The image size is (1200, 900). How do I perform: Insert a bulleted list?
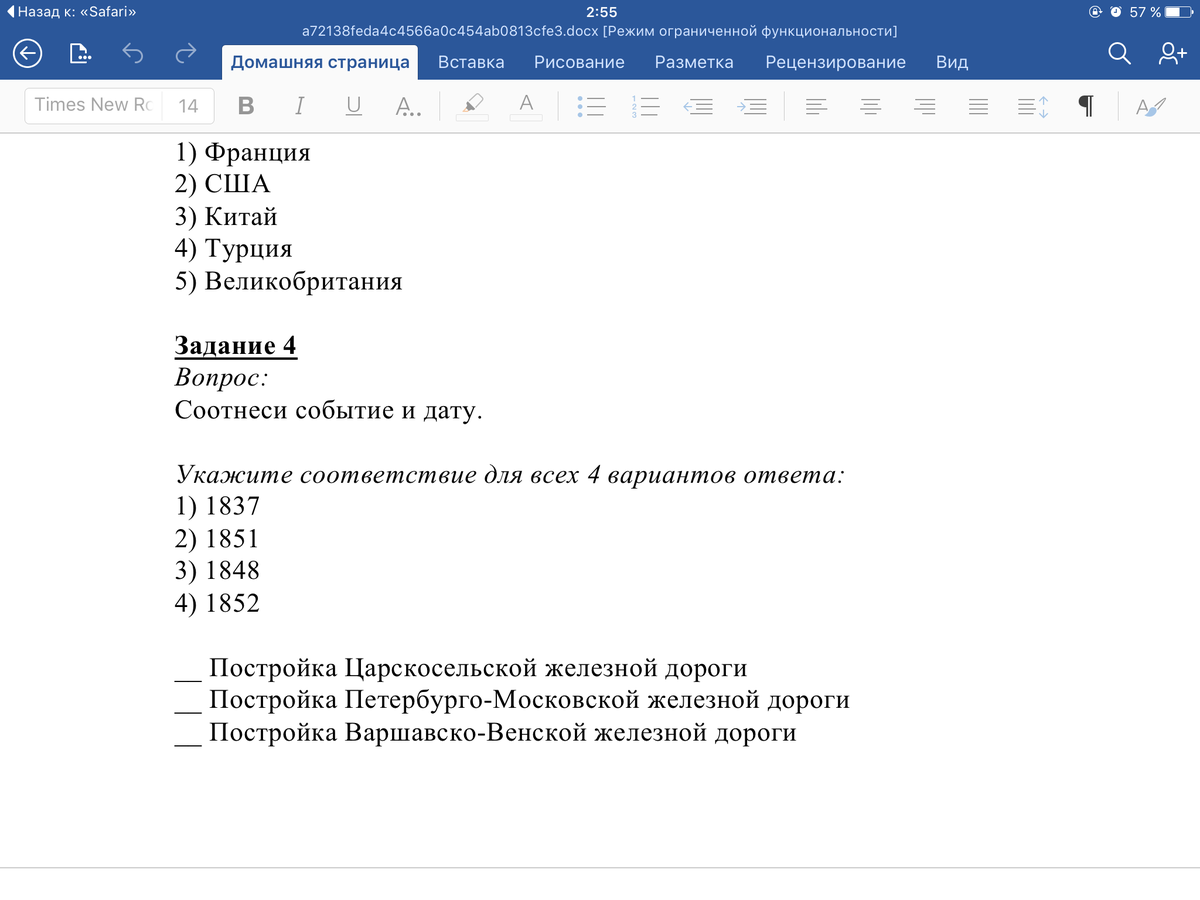[x=592, y=106]
